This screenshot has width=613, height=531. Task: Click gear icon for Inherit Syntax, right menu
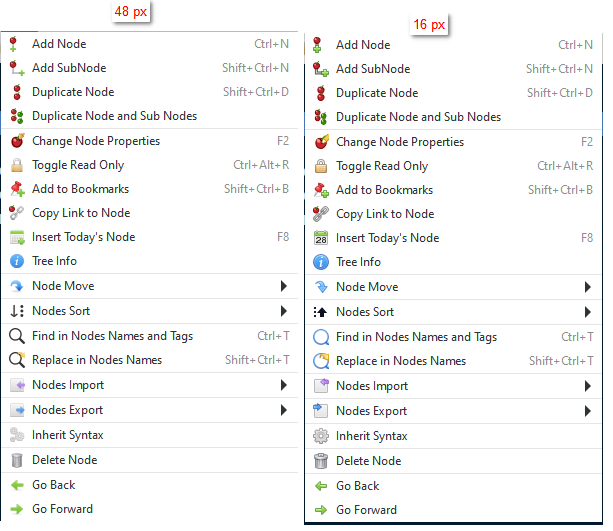321,436
